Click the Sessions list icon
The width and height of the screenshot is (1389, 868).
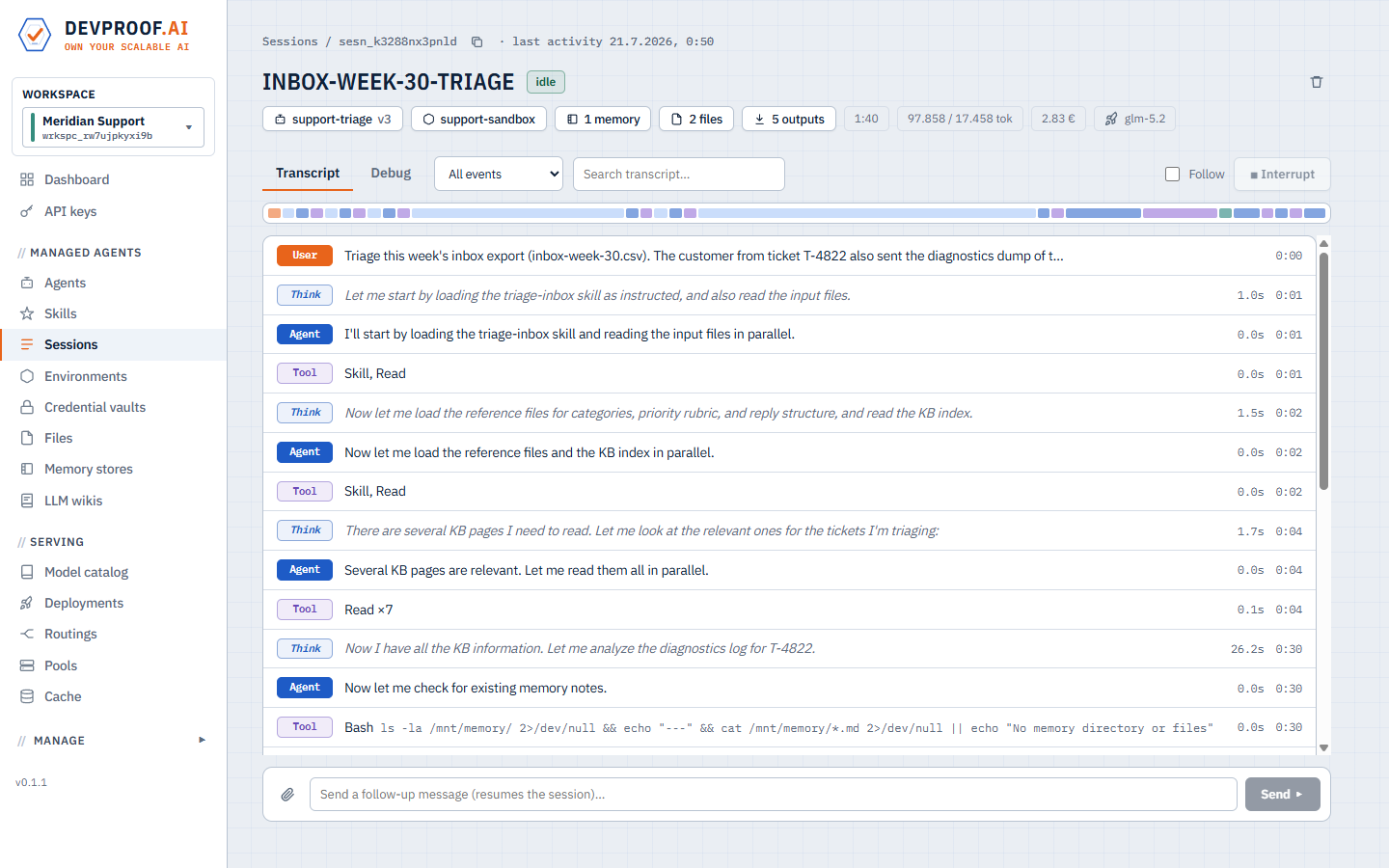coord(27,344)
